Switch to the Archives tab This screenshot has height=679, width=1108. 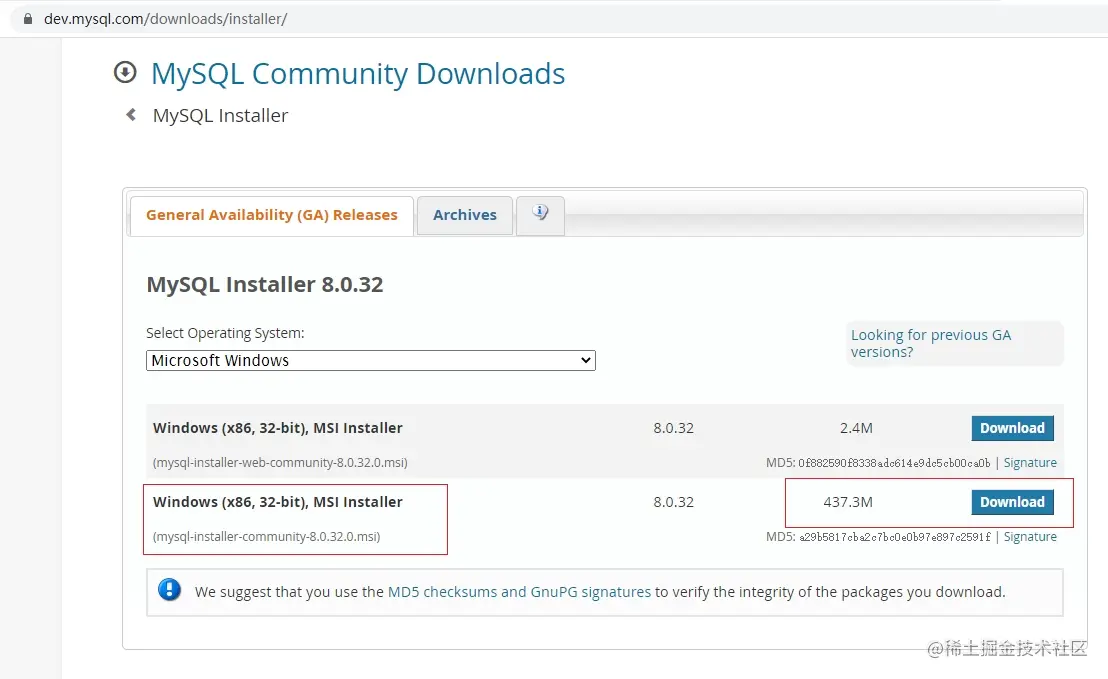pos(464,214)
